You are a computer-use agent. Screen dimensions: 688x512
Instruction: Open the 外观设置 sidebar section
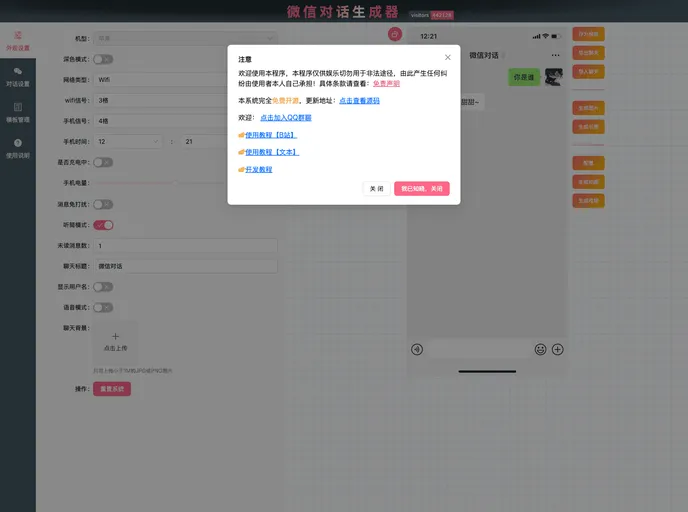tap(18, 41)
